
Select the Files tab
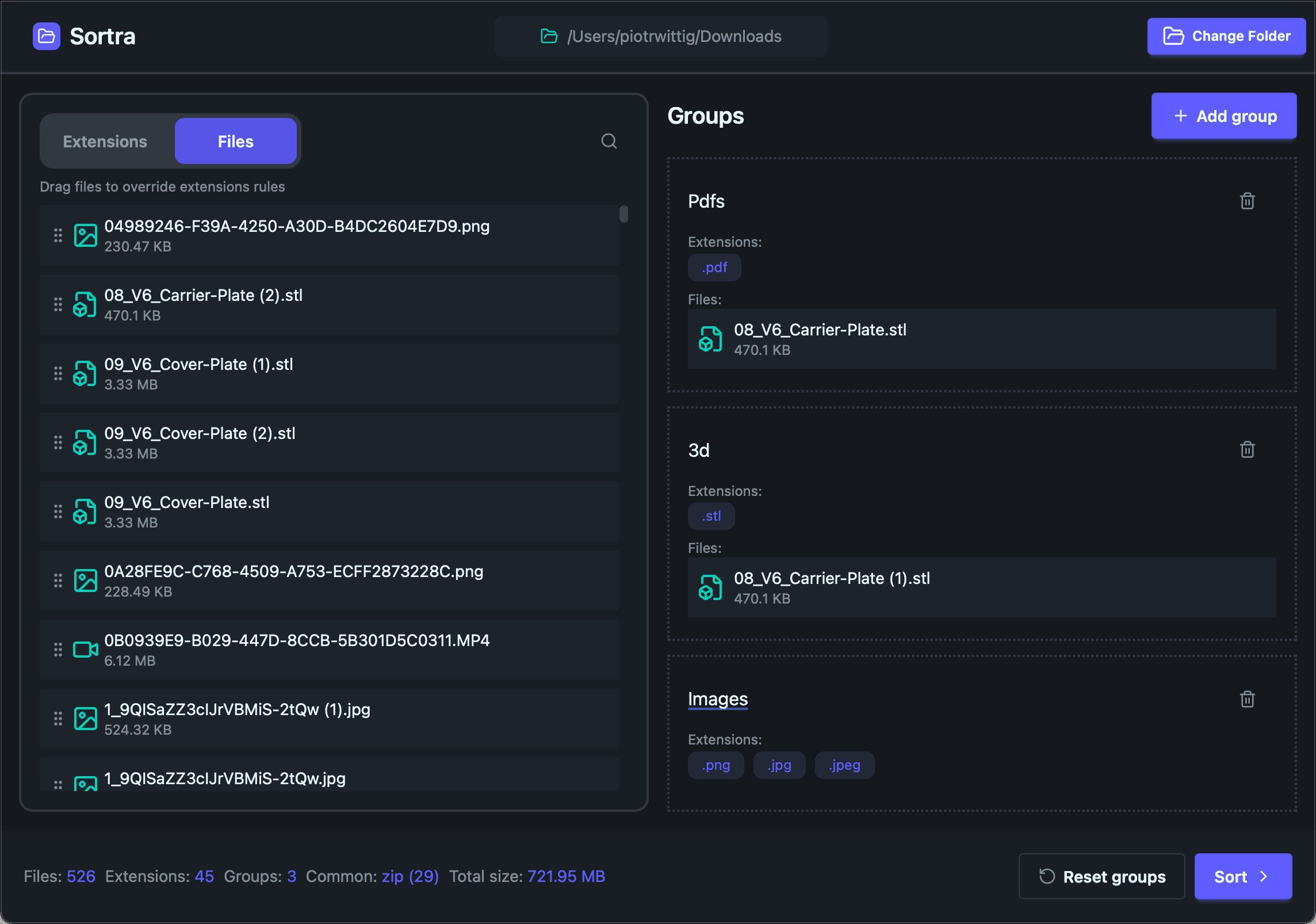pyautogui.click(x=235, y=142)
